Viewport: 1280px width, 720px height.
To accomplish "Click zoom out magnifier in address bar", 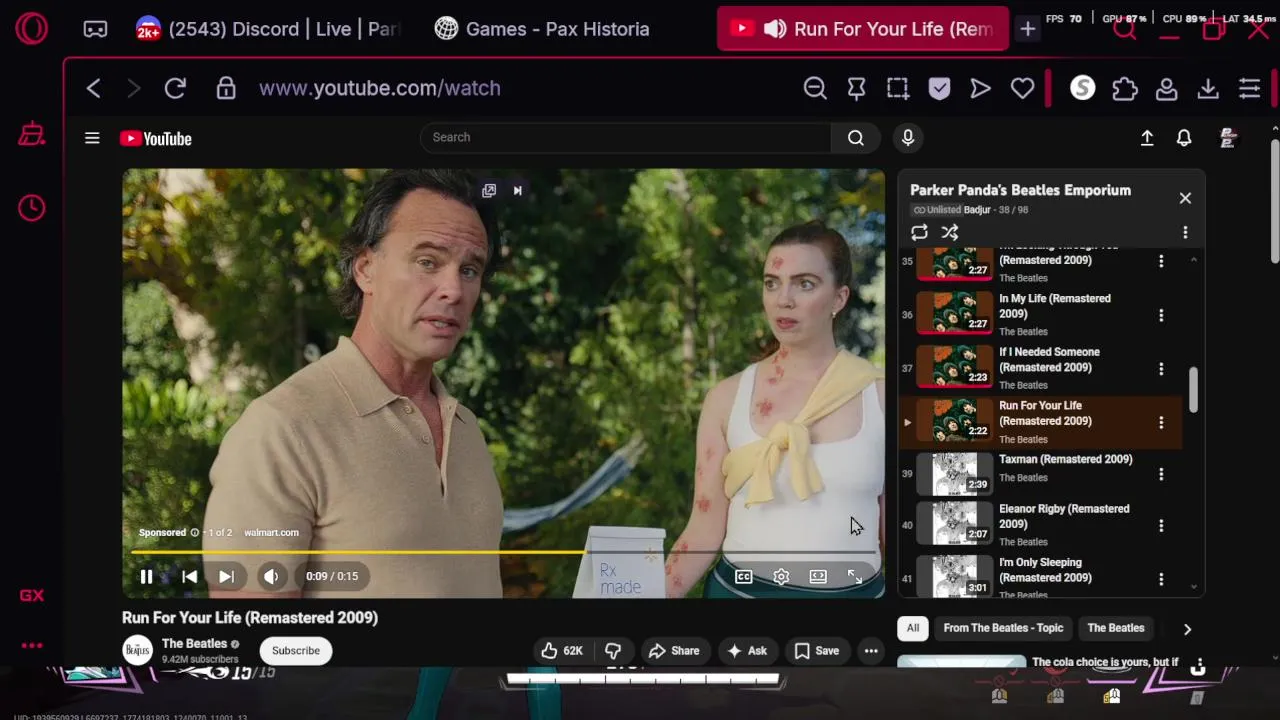I will click(x=815, y=88).
